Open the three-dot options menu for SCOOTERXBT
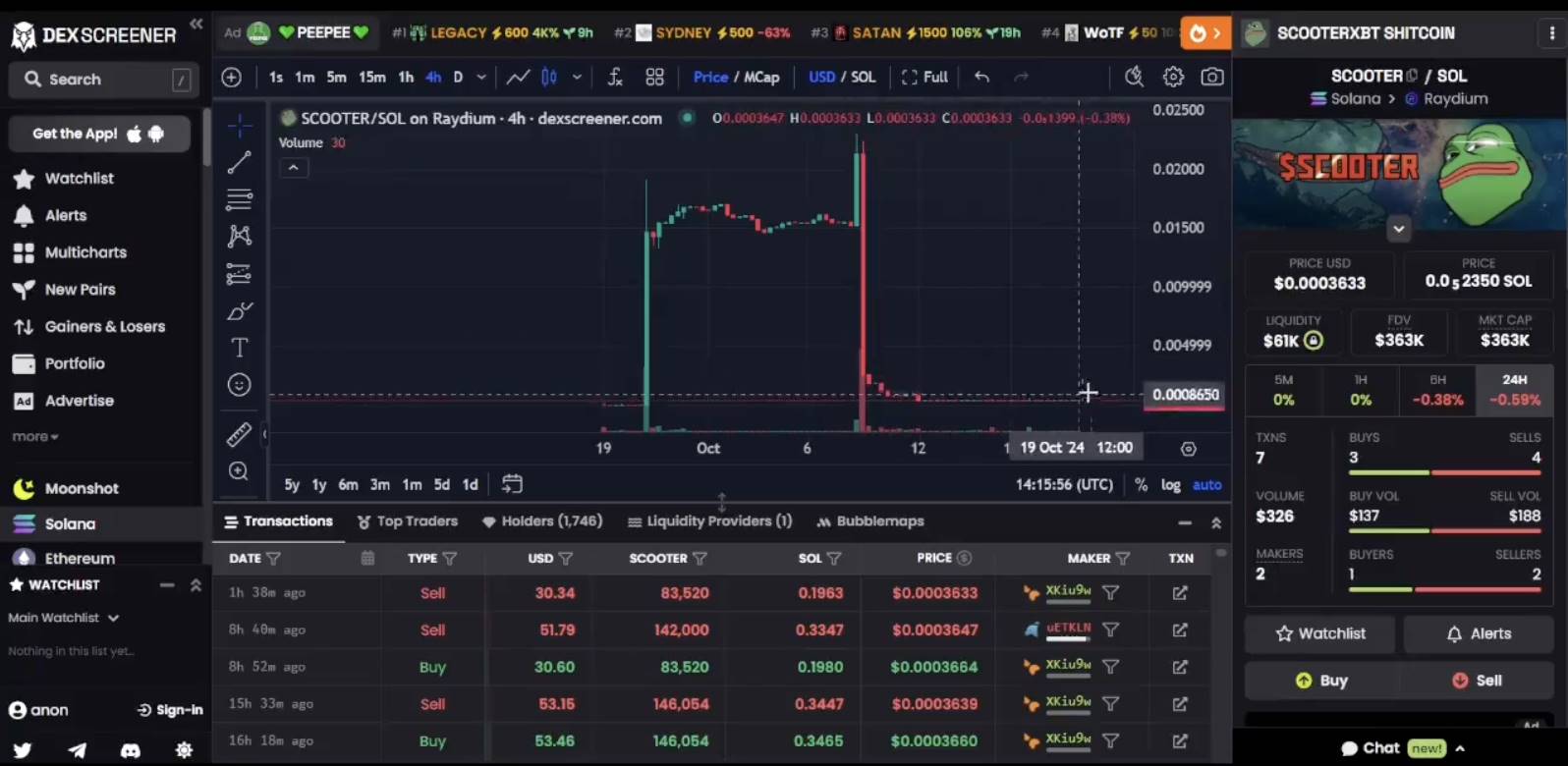Image resolution: width=1568 pixels, height=766 pixels. click(1552, 32)
